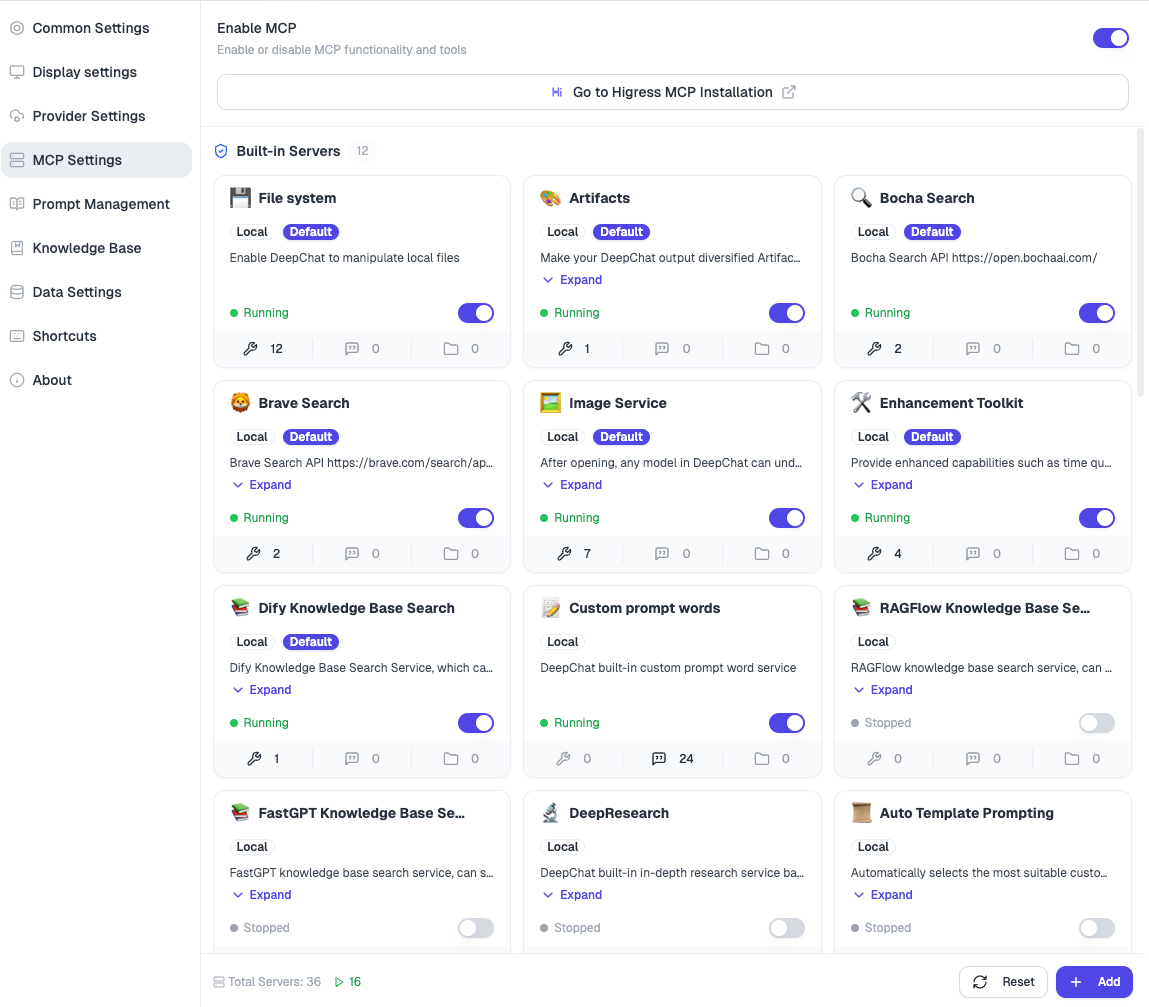1149x1007 pixels.
Task: Expand the Artifacts description
Action: tap(572, 280)
